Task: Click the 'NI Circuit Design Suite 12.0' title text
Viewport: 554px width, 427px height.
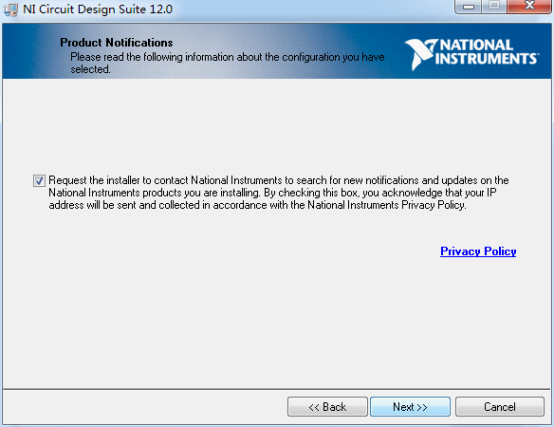Action: (x=98, y=9)
